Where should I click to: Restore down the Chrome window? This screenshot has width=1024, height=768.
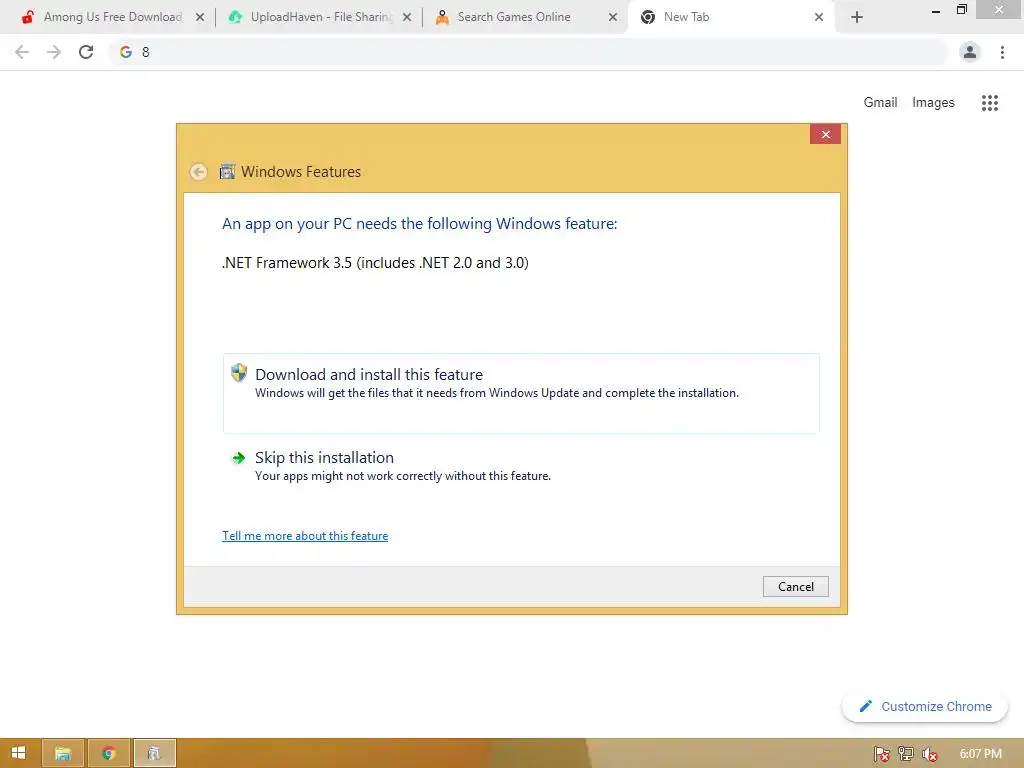point(961,10)
